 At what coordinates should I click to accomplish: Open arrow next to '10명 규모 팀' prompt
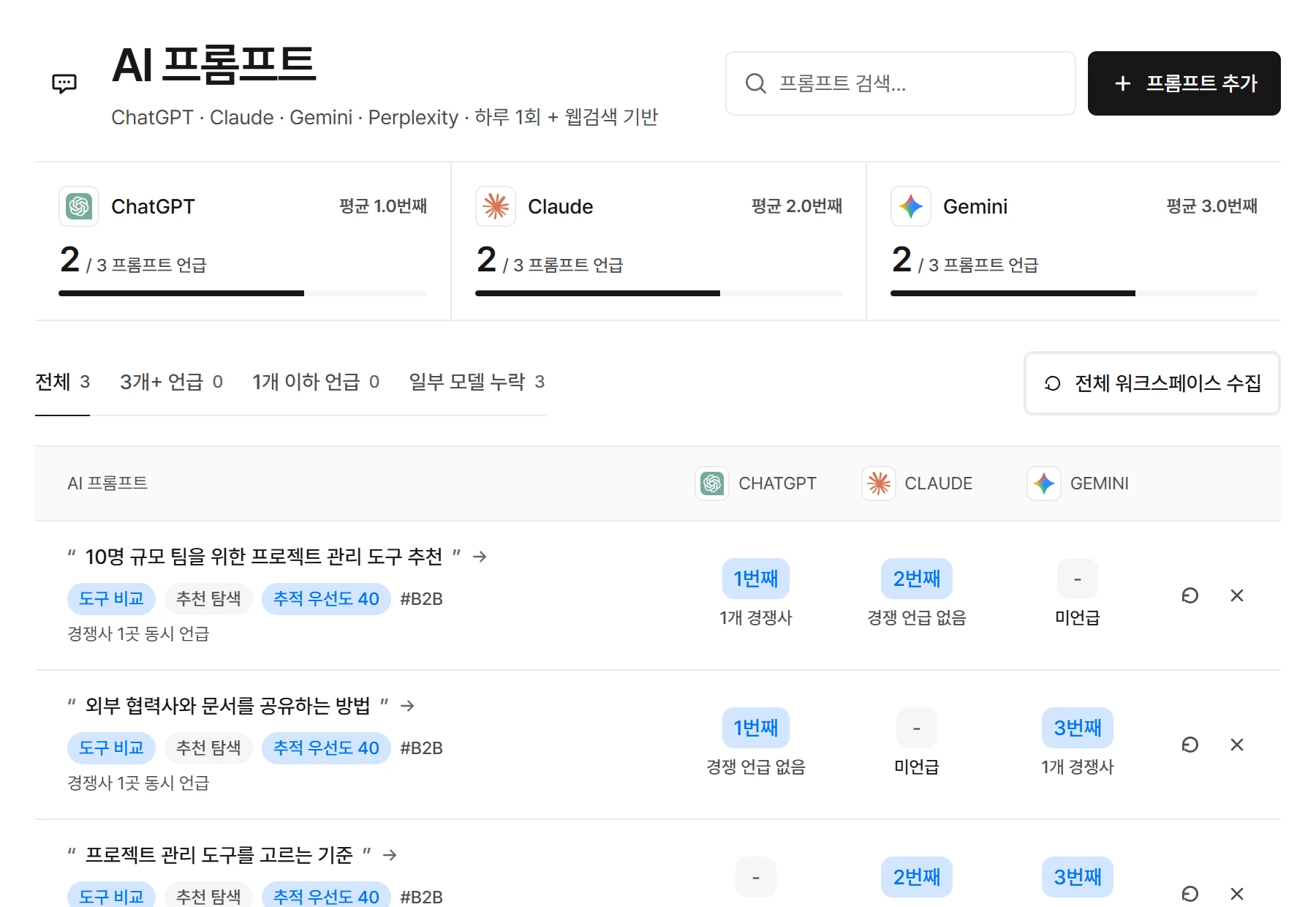[480, 557]
